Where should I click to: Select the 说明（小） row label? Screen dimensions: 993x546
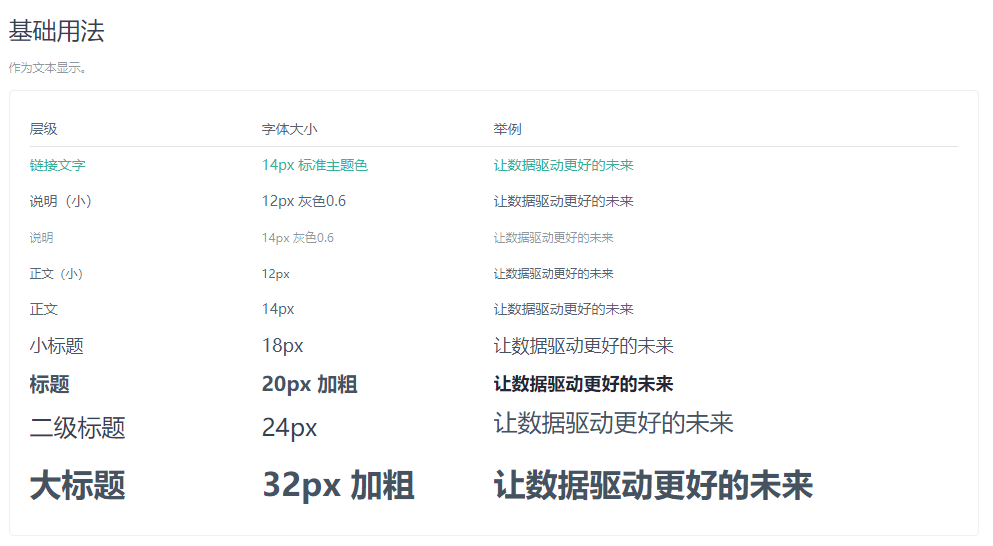[64, 201]
